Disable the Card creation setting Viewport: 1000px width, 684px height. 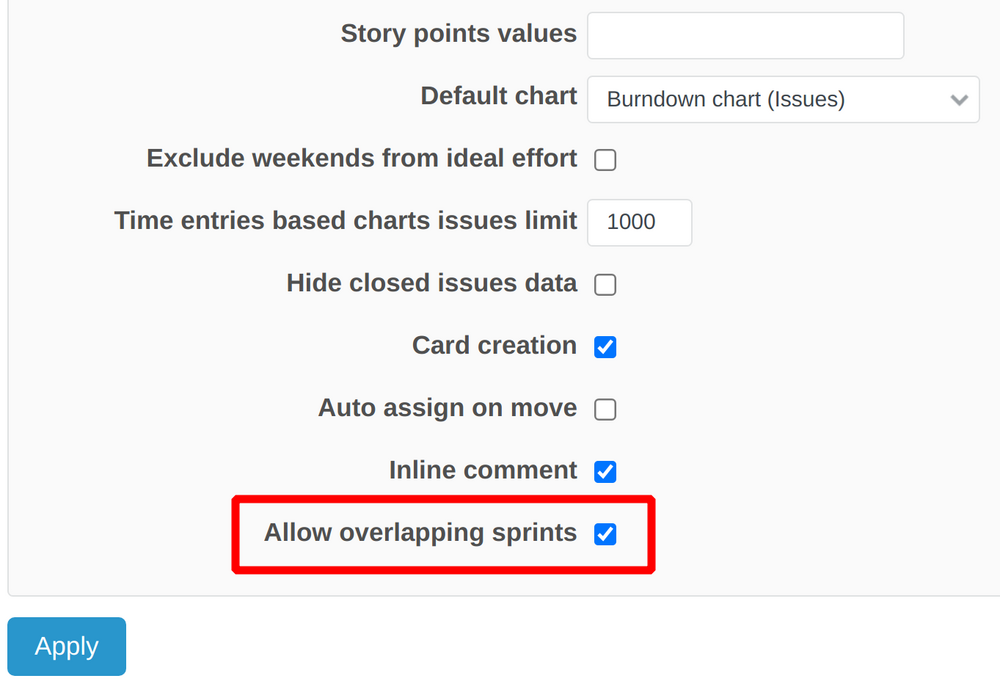pyautogui.click(x=605, y=346)
